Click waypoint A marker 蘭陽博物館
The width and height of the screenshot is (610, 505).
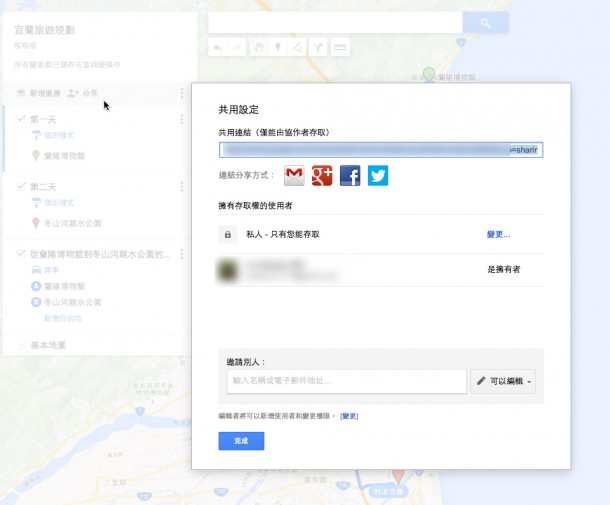[x=36, y=286]
